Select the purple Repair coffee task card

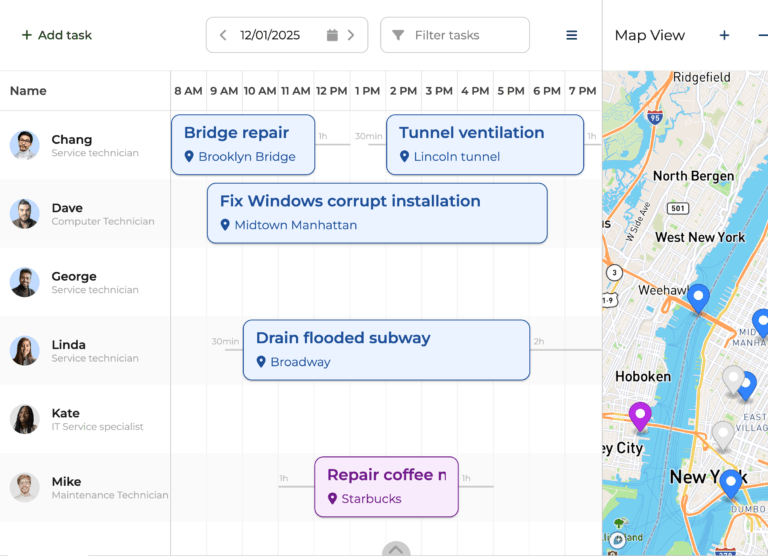coord(386,486)
